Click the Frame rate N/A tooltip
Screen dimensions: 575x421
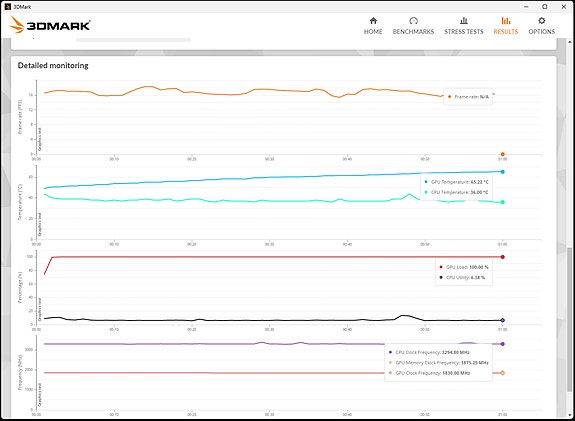click(x=468, y=97)
